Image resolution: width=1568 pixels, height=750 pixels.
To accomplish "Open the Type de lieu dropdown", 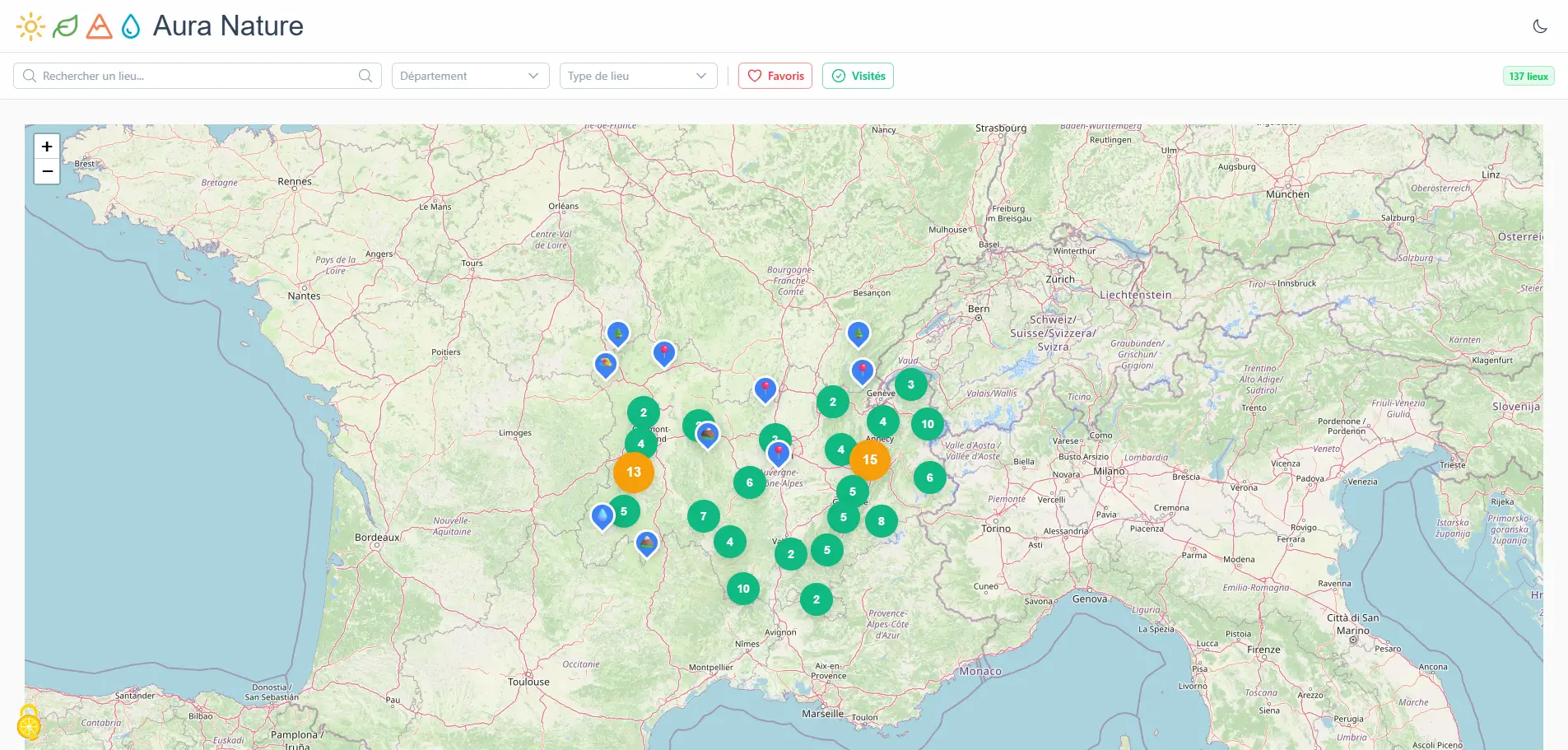I will (638, 75).
